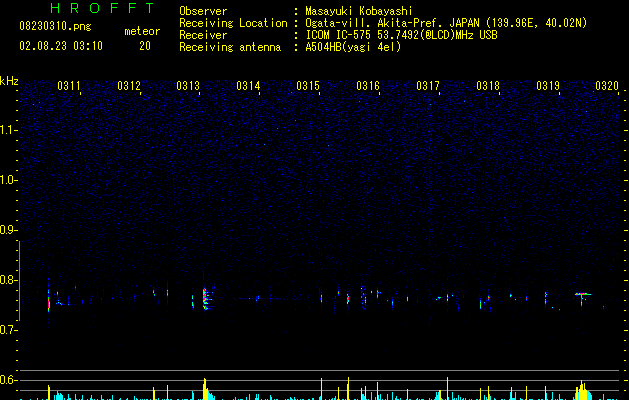The height and width of the screenshot is (400, 629).
Task: Click the Receiving antenna label
Action: 230,47
